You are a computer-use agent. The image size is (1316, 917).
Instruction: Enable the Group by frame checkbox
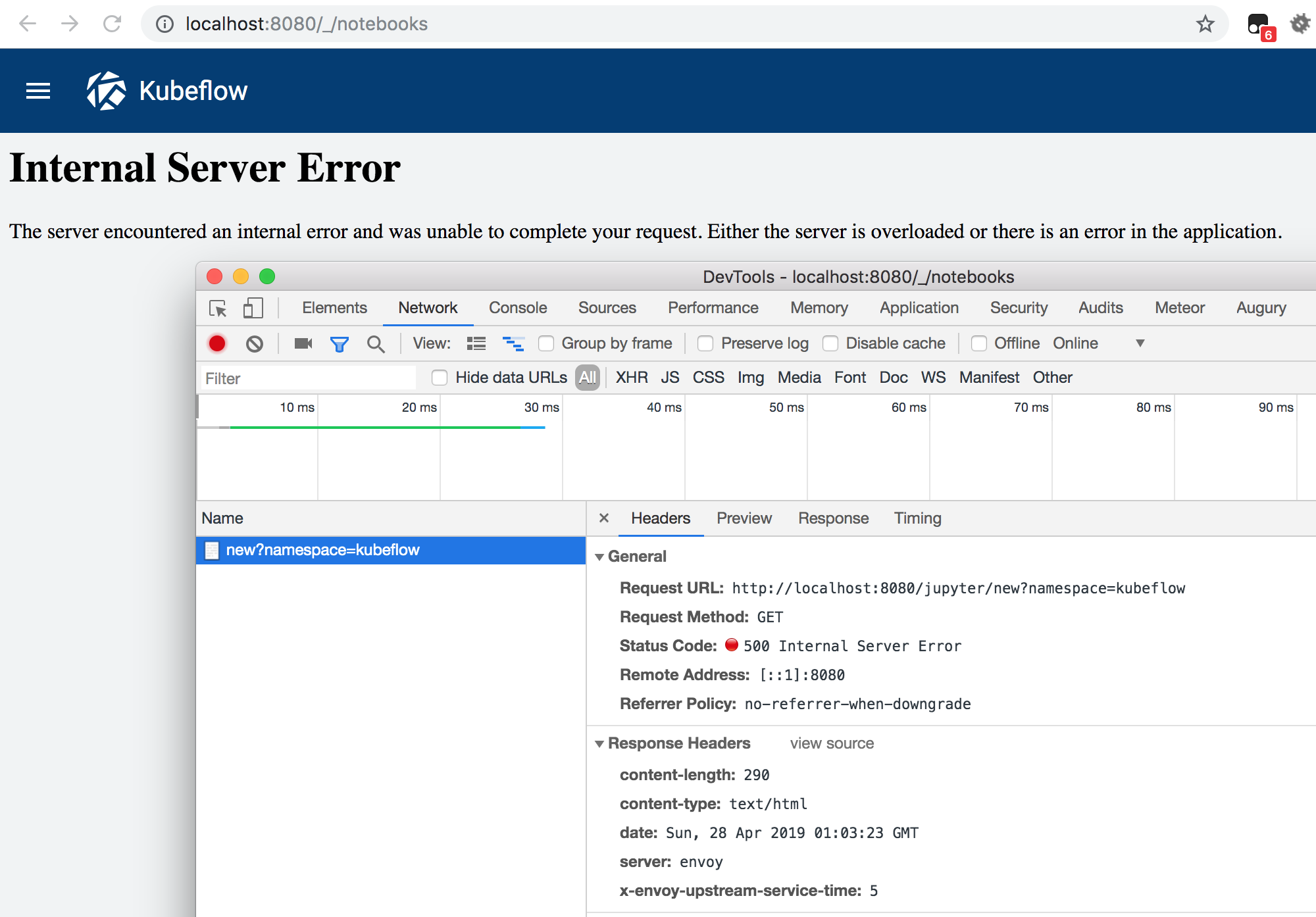(x=545, y=343)
